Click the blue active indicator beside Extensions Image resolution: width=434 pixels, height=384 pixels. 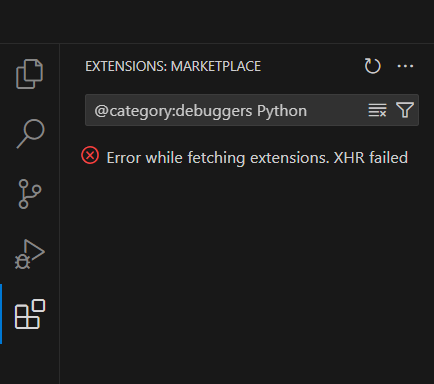coord(1,314)
